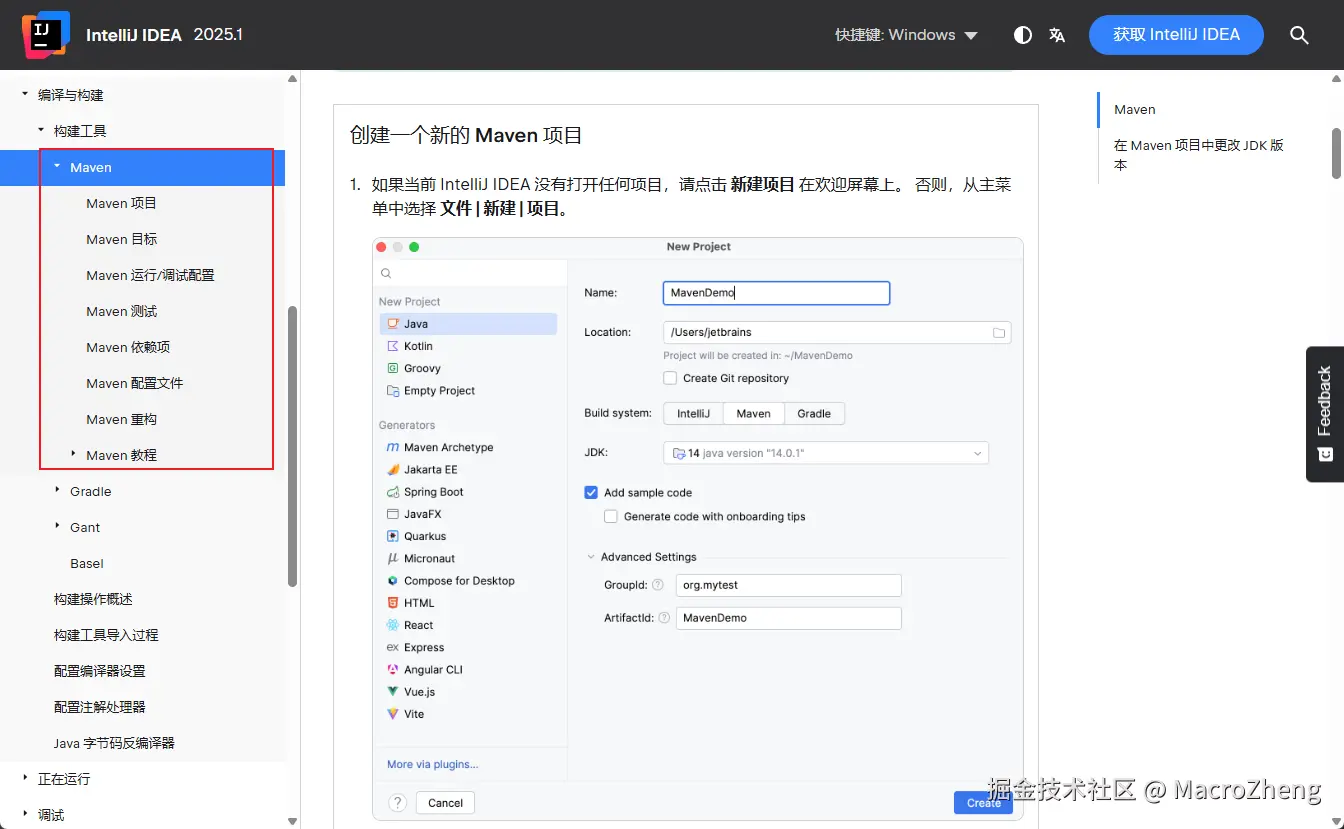Viewport: 1344px width, 829px height.
Task: Click the Kotlin icon in New Project list
Action: coord(393,346)
